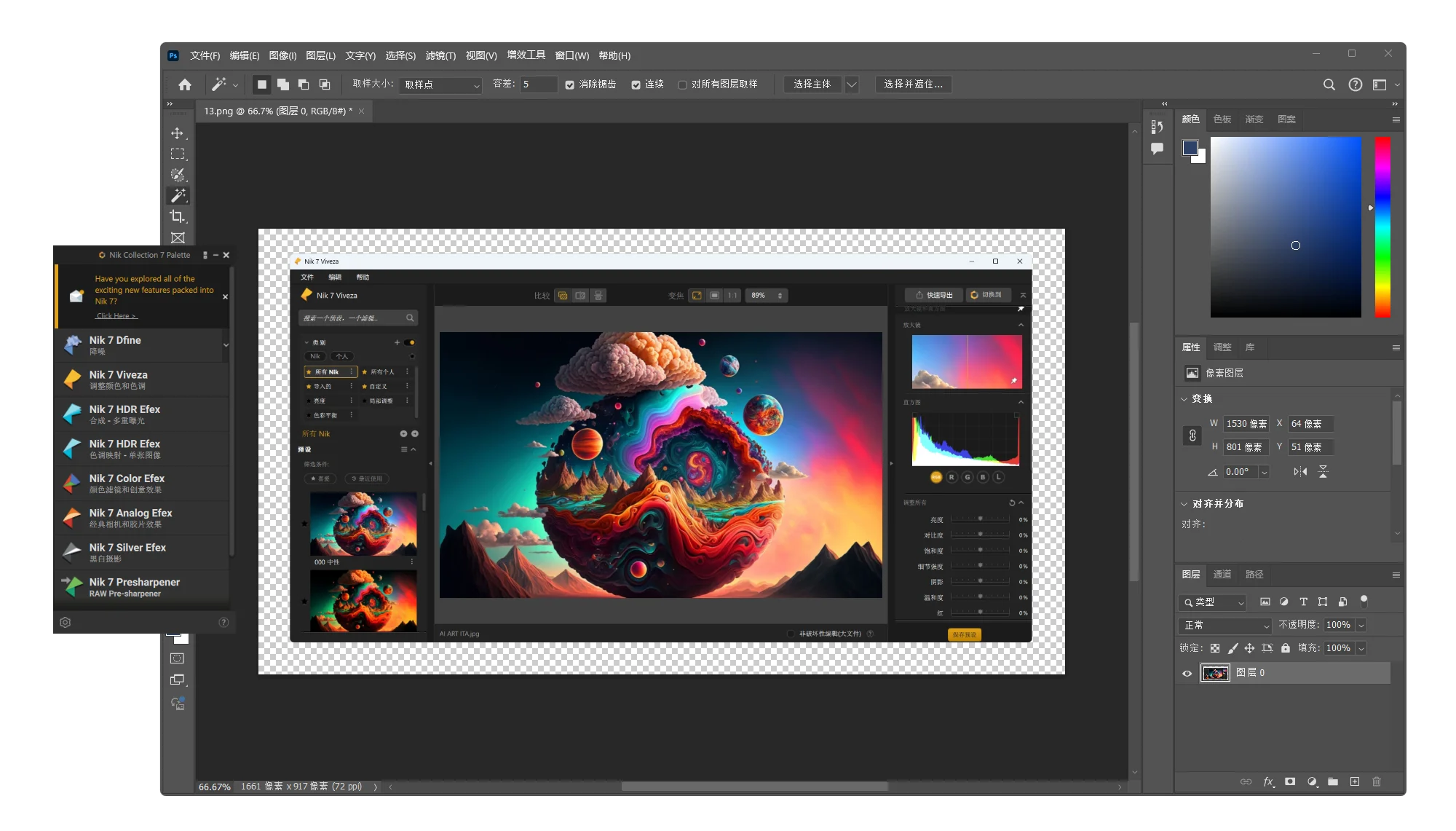The height and width of the screenshot is (831, 1456).
Task: Select the Quick Selection brush tool
Action: (x=177, y=175)
